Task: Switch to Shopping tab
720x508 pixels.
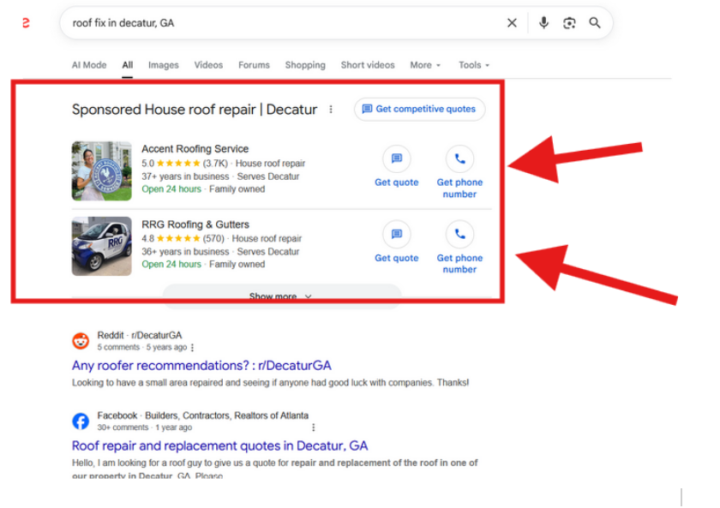Action: pos(305,65)
